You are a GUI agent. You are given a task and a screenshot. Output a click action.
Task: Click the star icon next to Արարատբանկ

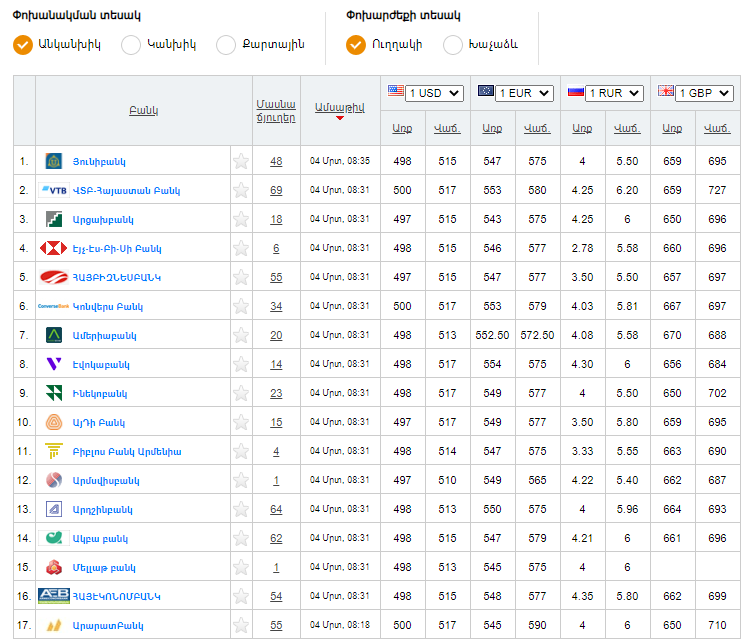pyautogui.click(x=241, y=625)
